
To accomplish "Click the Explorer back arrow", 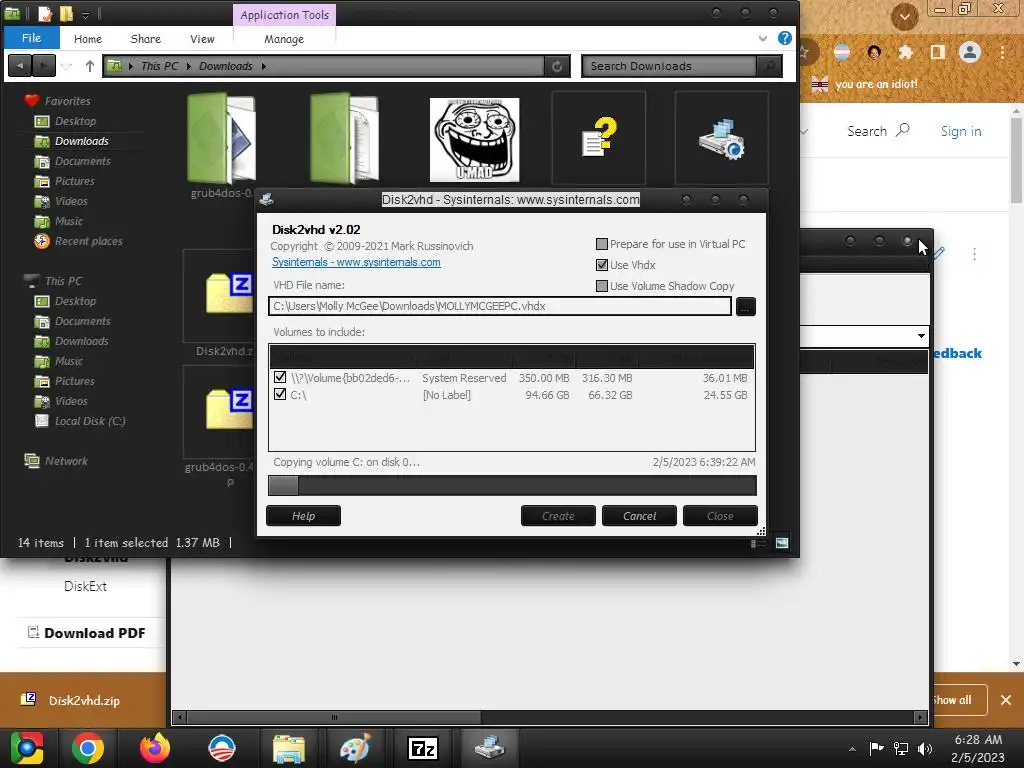I will coord(20,66).
